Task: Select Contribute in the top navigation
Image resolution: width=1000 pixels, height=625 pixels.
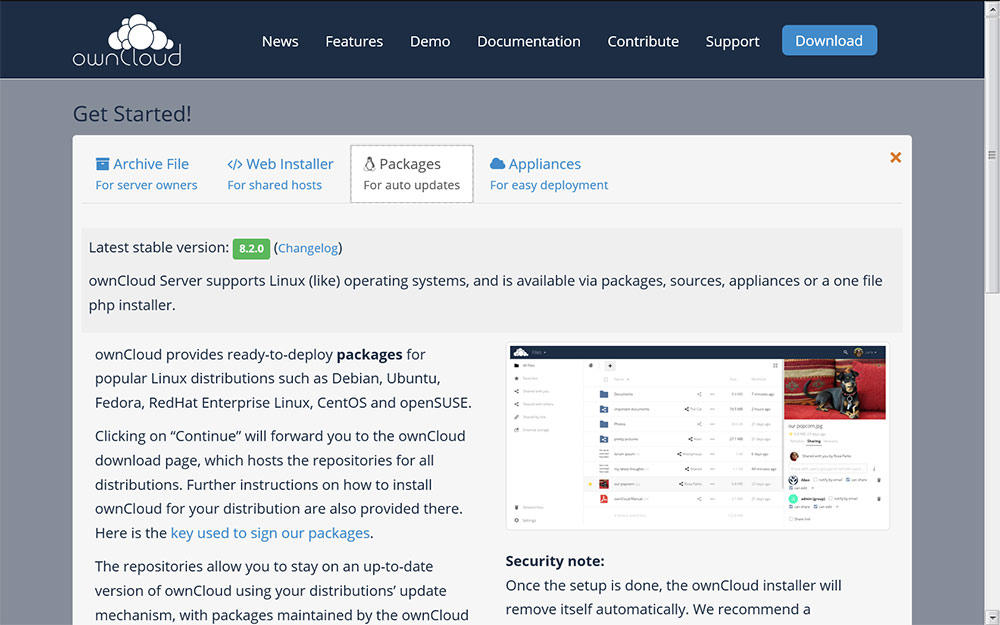Action: click(643, 41)
